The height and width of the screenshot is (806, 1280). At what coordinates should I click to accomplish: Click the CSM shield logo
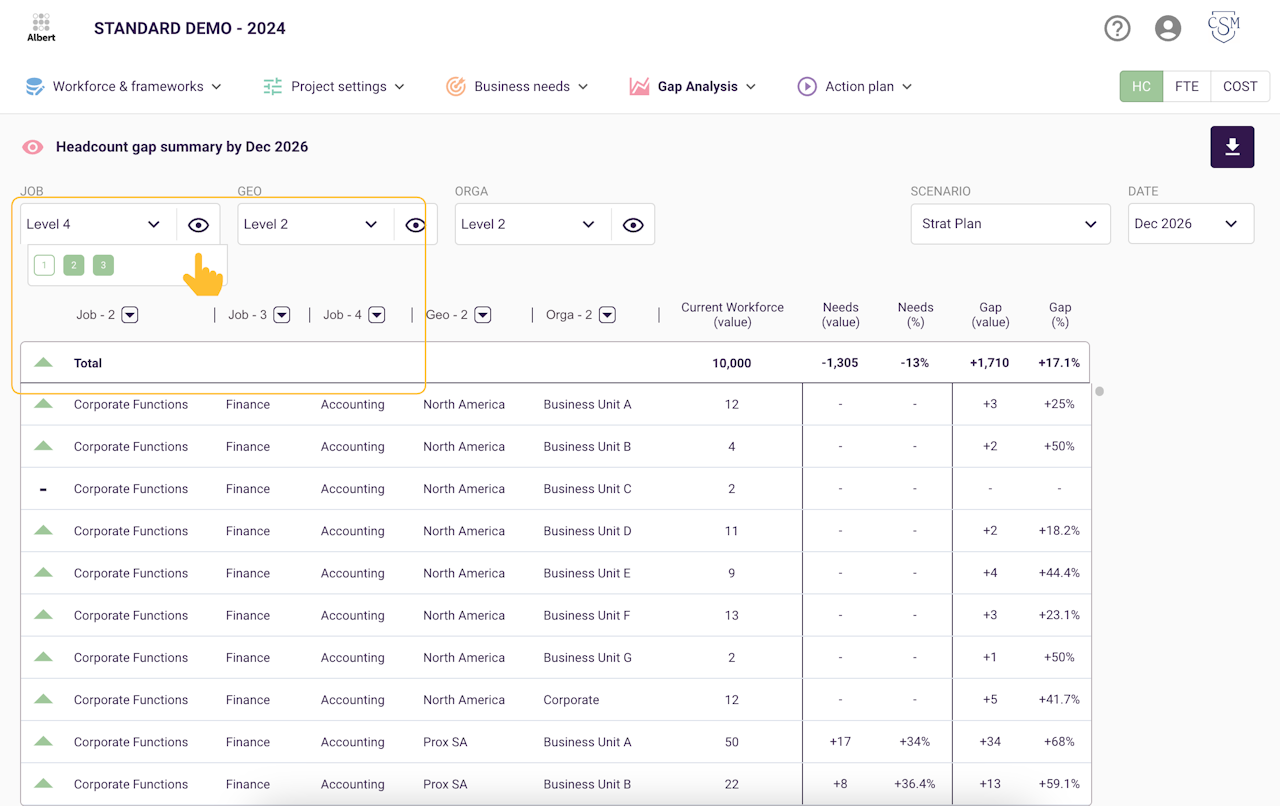[1224, 27]
